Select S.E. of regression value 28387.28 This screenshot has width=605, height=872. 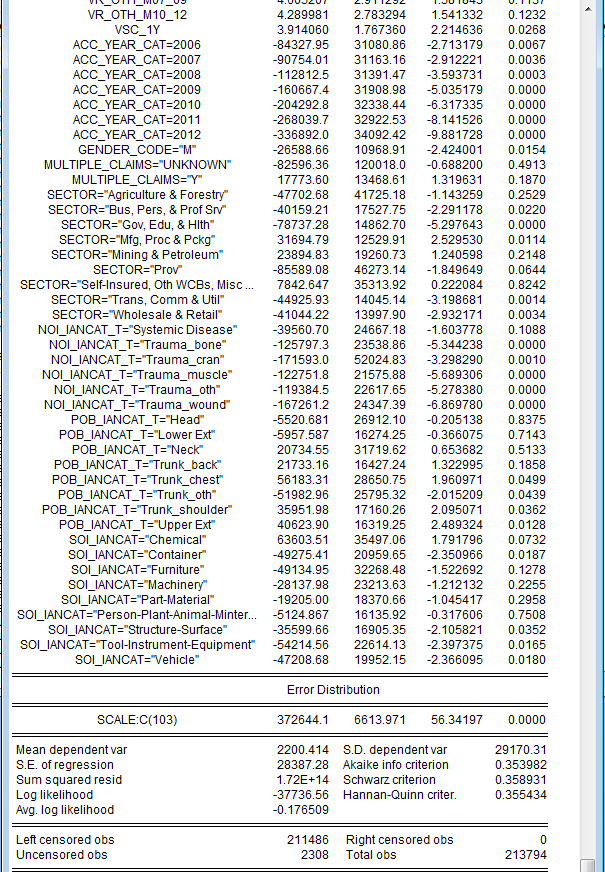click(302, 765)
